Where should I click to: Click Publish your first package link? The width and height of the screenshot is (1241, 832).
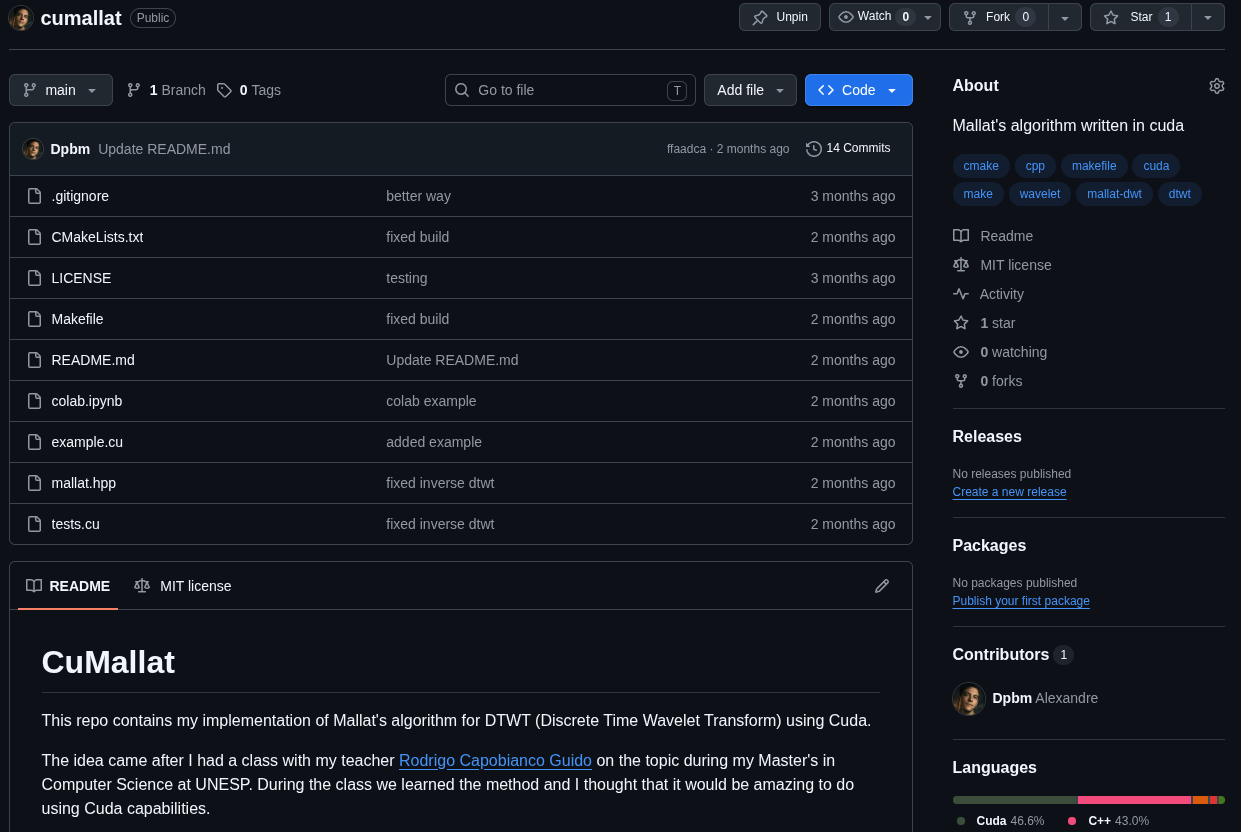1021,601
